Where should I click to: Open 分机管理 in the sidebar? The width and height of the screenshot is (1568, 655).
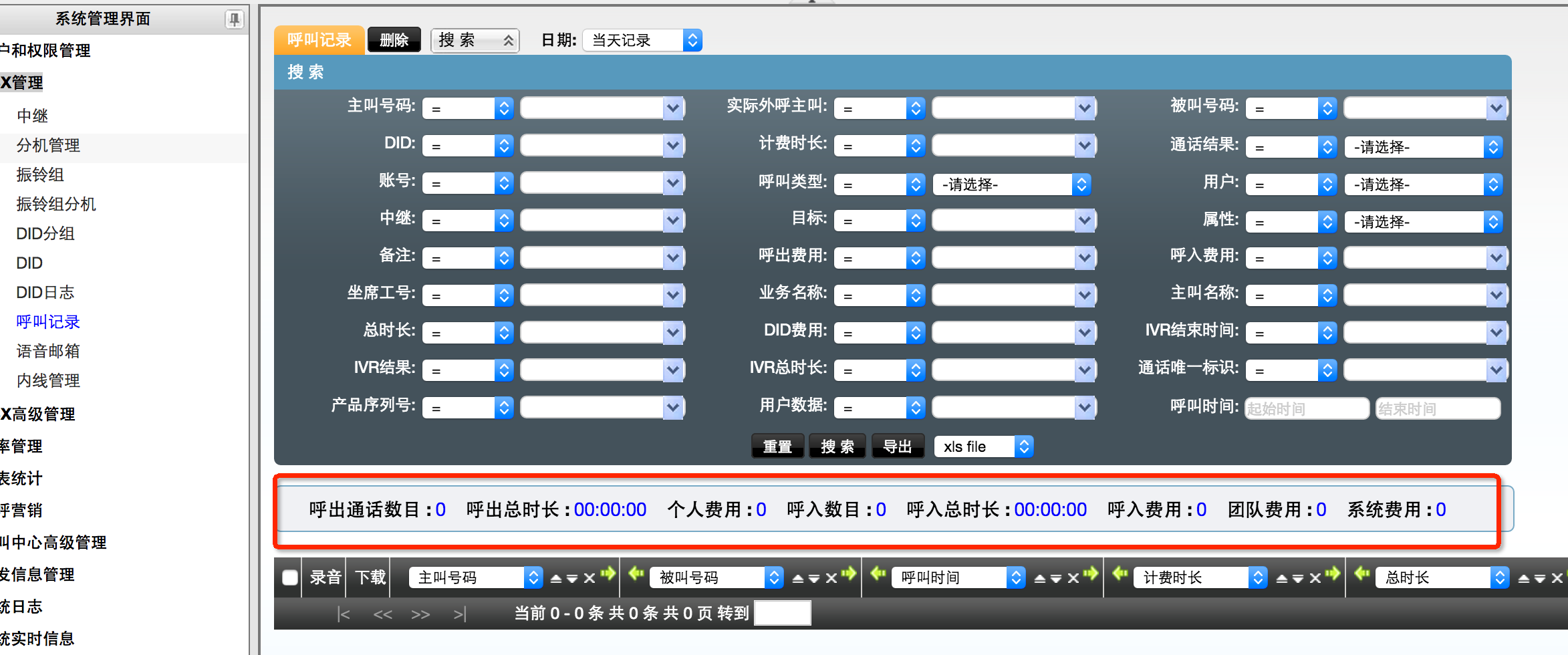point(48,146)
